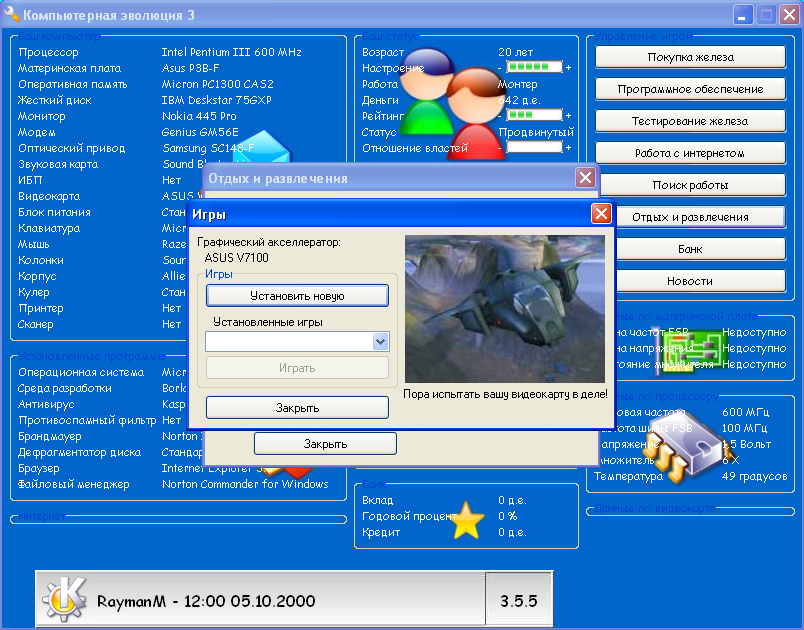Open the Покупка железа menu
This screenshot has height=630, width=804.
[x=690, y=57]
